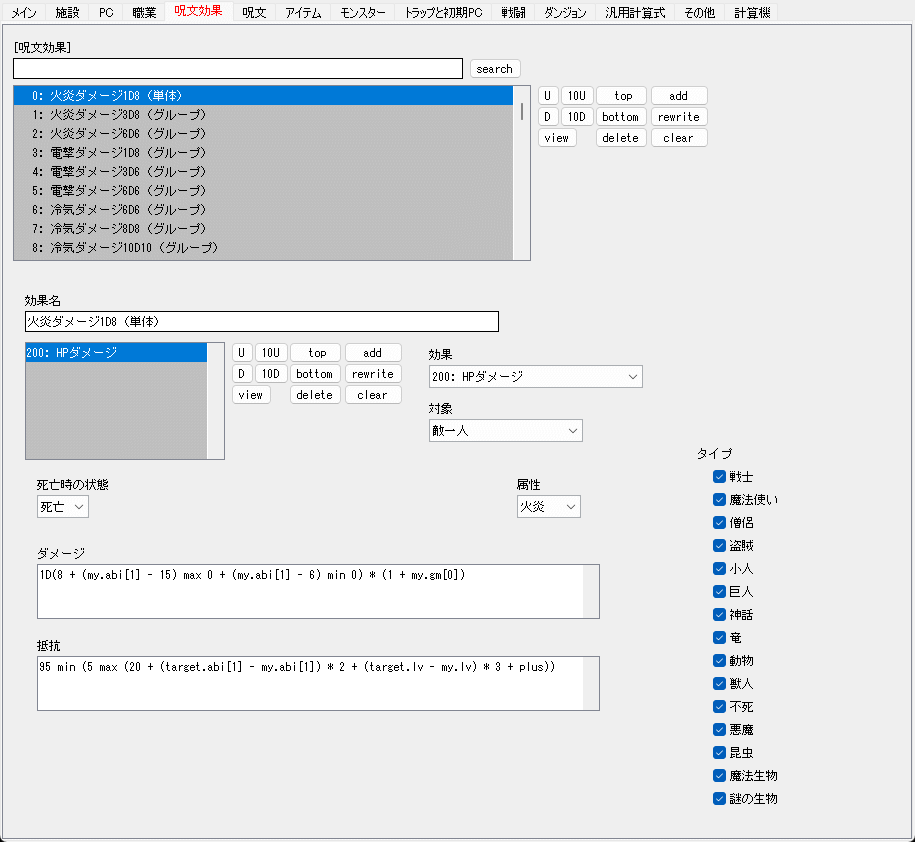915x842 pixels.
Task: Click the upper clear button beside the spell list
Action: (679, 138)
